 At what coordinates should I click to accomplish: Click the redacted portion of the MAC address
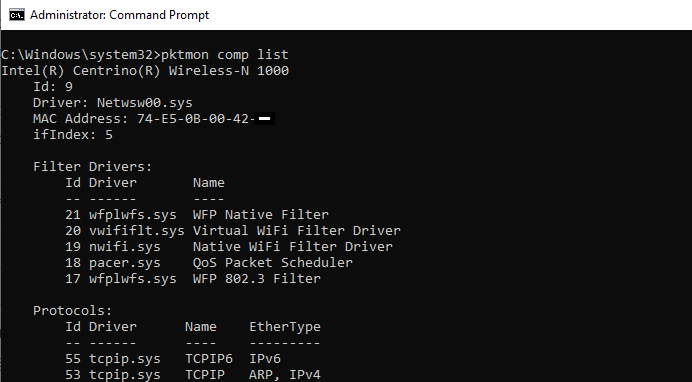pos(265,119)
